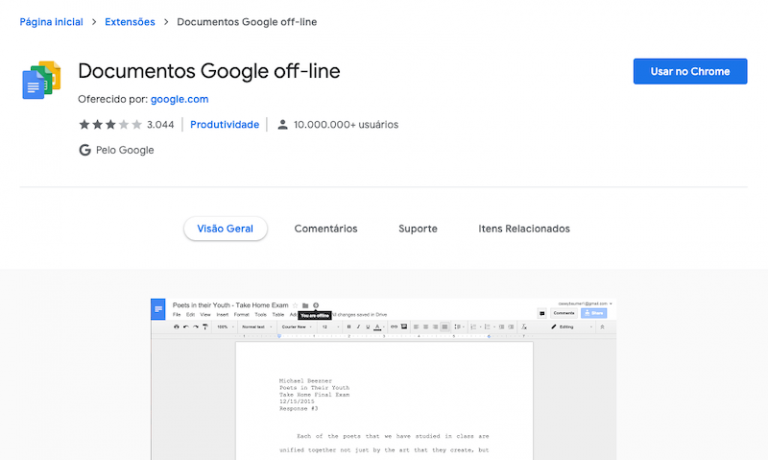Click the star icon beside preview document title

coord(295,305)
